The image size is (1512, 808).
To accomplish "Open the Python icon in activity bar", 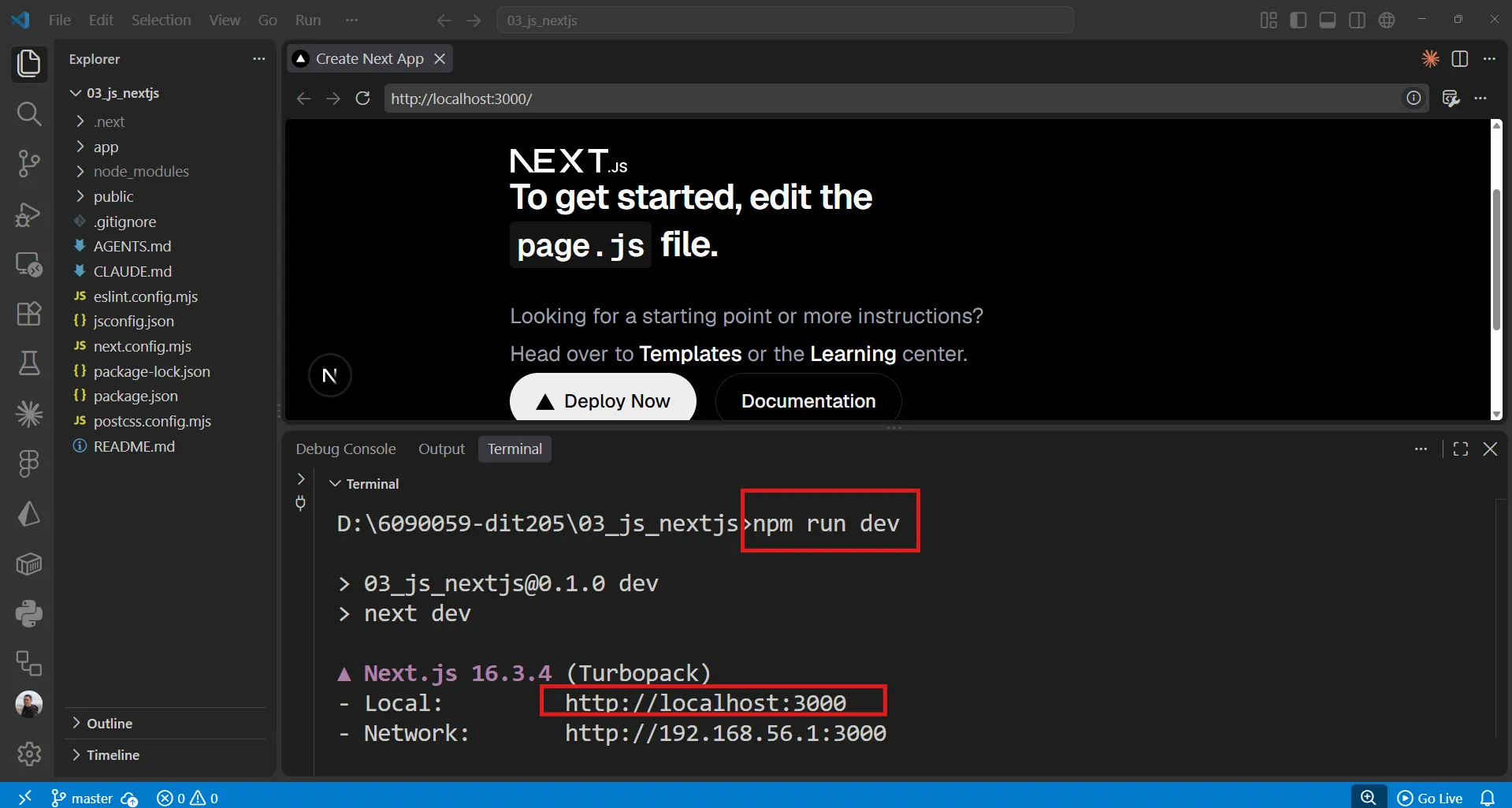I will 29,613.
